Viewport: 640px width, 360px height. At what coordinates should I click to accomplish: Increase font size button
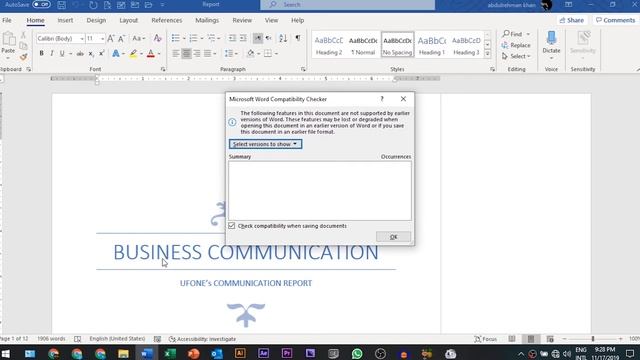coord(111,38)
